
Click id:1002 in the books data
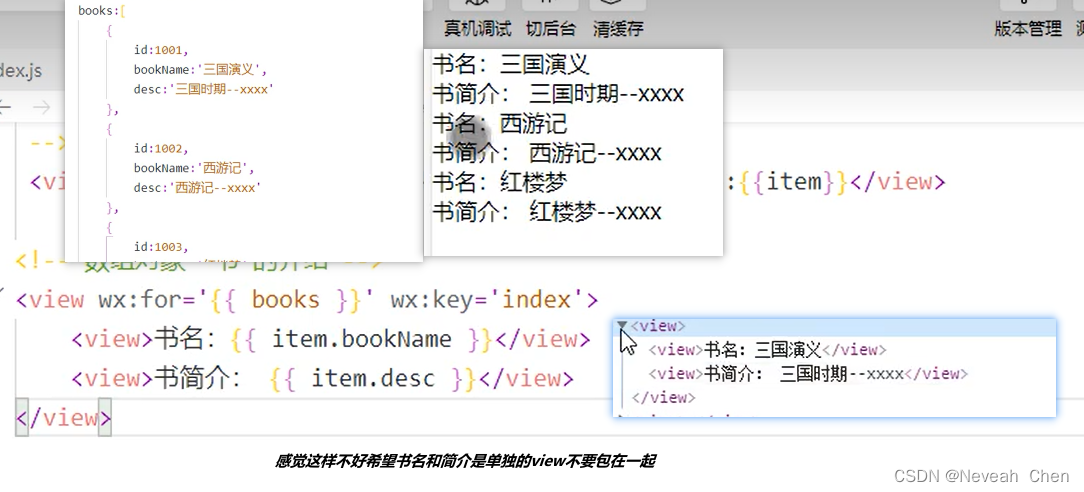click(x=161, y=149)
